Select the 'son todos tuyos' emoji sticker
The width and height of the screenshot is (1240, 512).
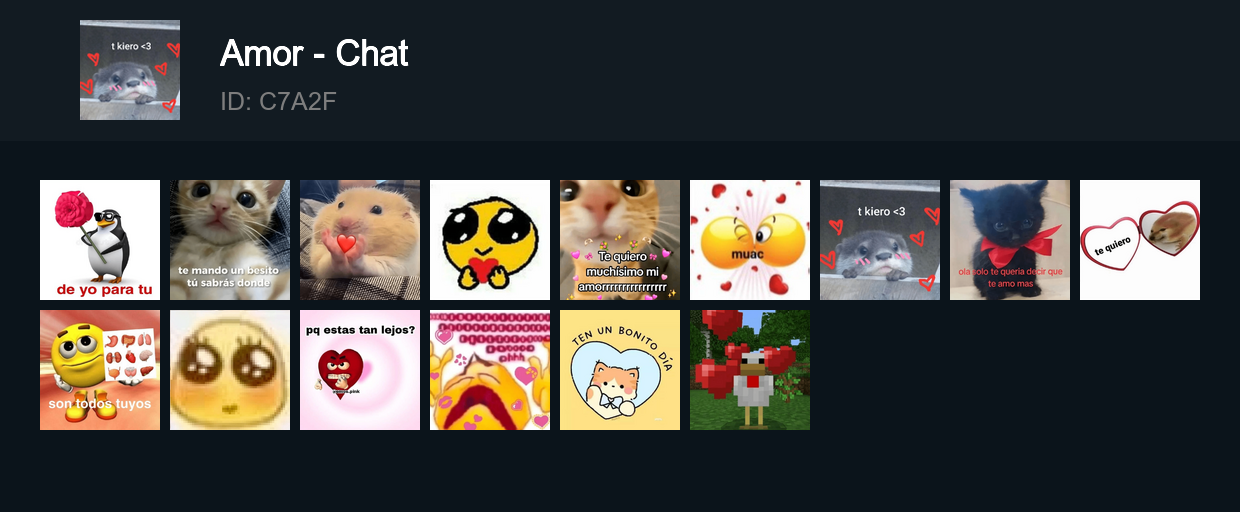(100, 370)
